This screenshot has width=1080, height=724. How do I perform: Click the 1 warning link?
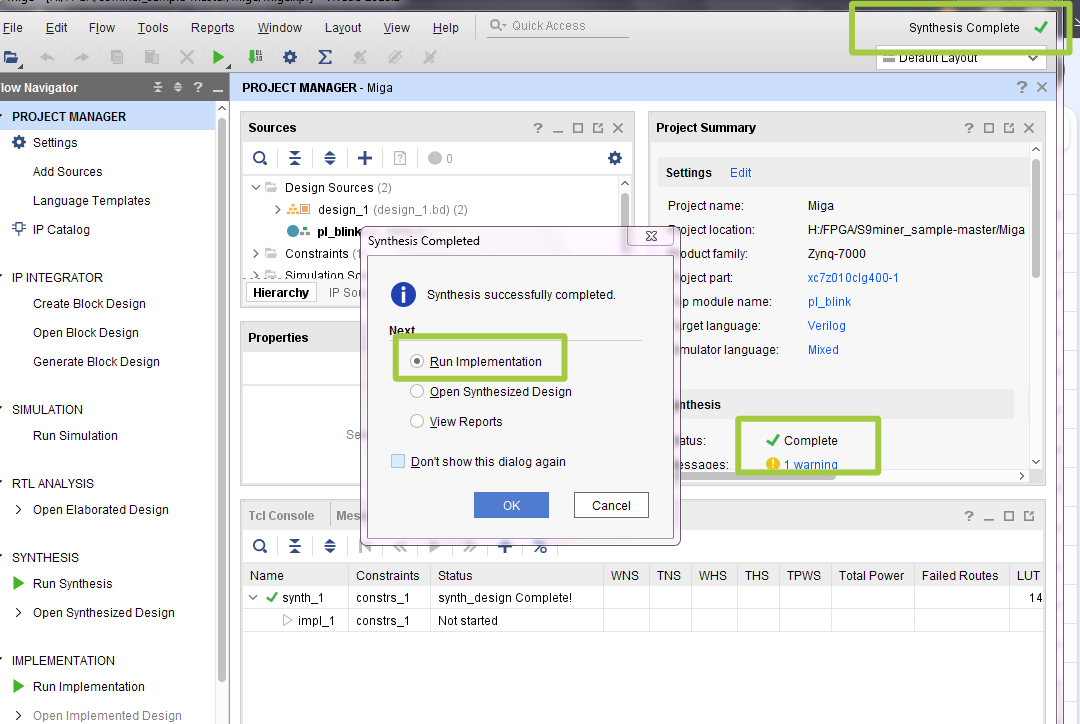[x=810, y=464]
